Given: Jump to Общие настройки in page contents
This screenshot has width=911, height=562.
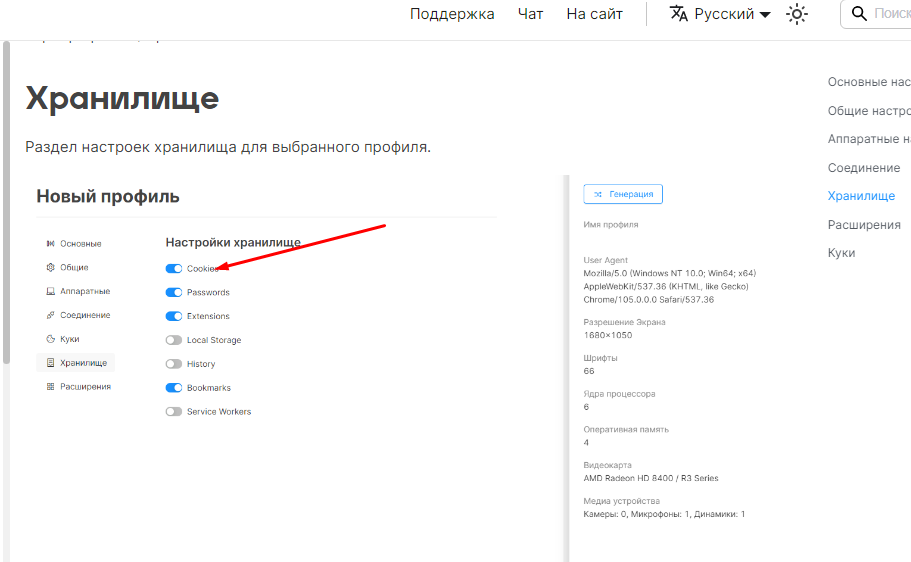Looking at the screenshot, I should (869, 110).
